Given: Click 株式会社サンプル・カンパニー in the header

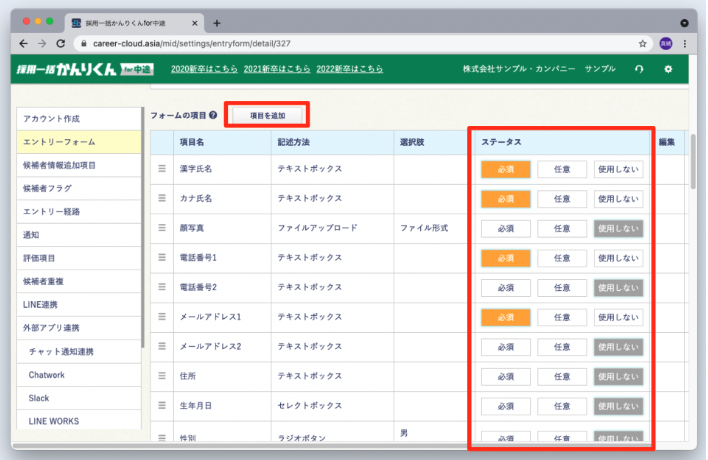Looking at the screenshot, I should 519,69.
